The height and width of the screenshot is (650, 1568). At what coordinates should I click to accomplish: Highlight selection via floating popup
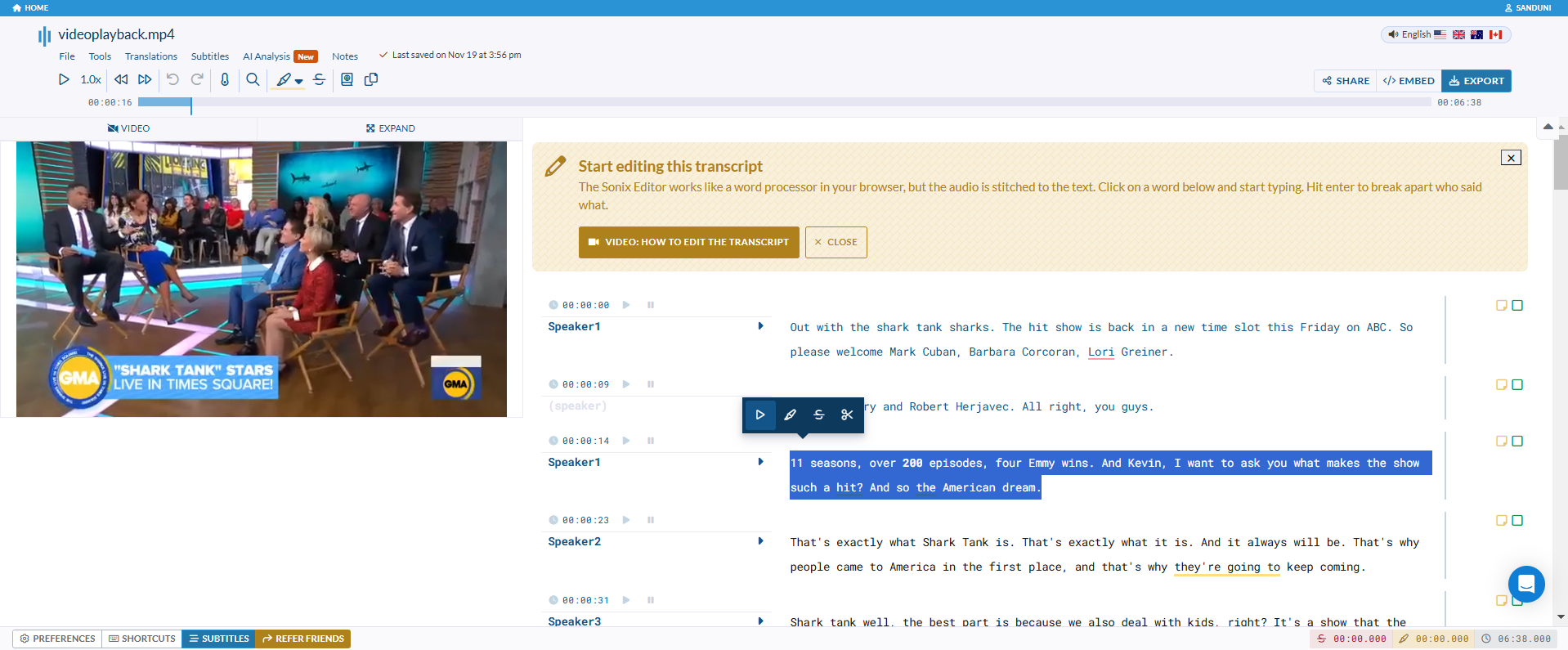pyautogui.click(x=790, y=415)
